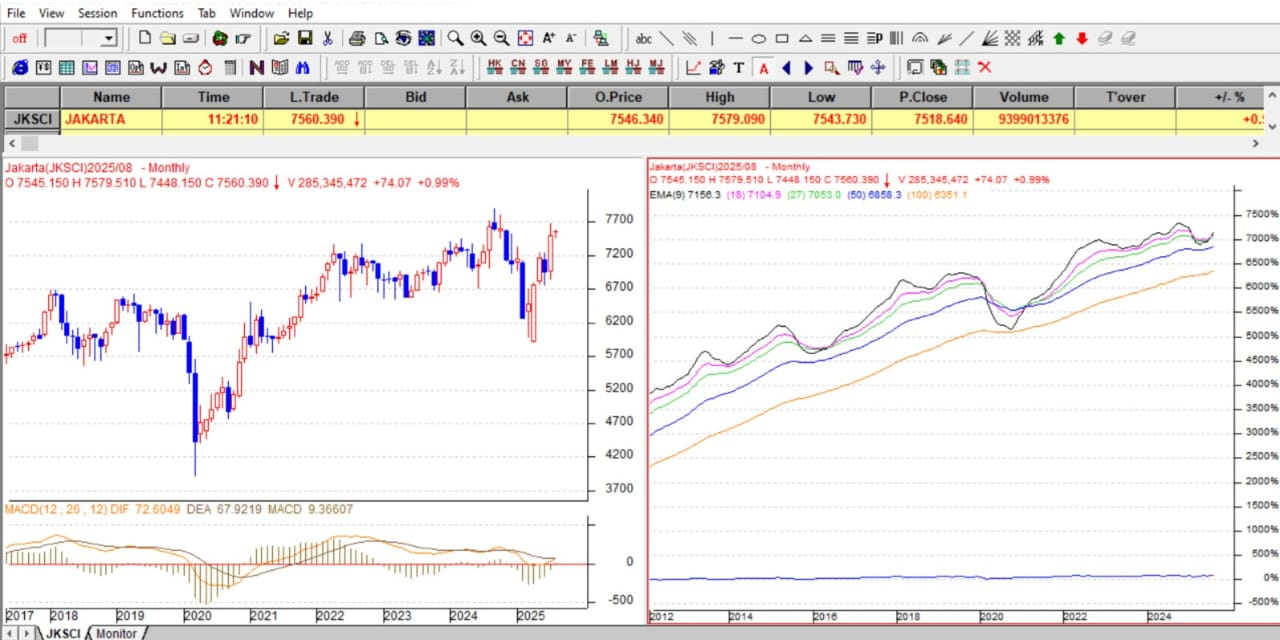The height and width of the screenshot is (640, 1280).
Task: Open the symbol combo box dropdown
Action: point(108,38)
